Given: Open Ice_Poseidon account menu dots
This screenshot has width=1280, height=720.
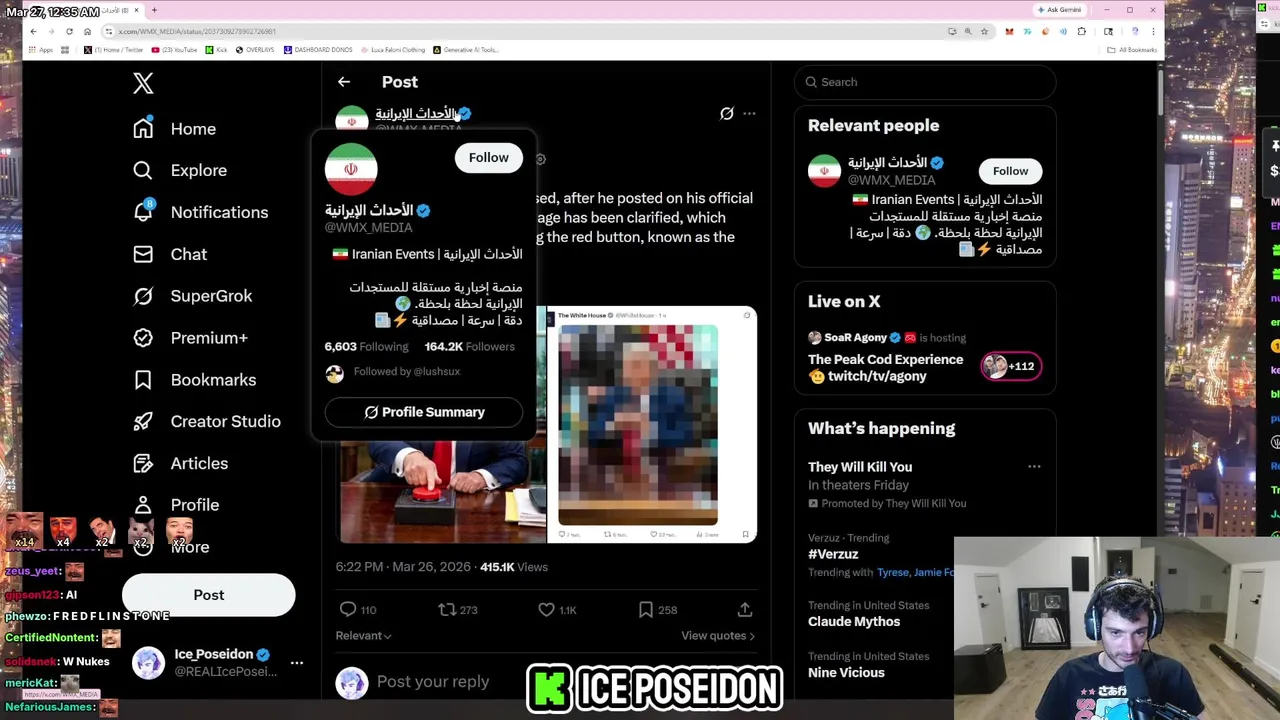Looking at the screenshot, I should coord(297,663).
